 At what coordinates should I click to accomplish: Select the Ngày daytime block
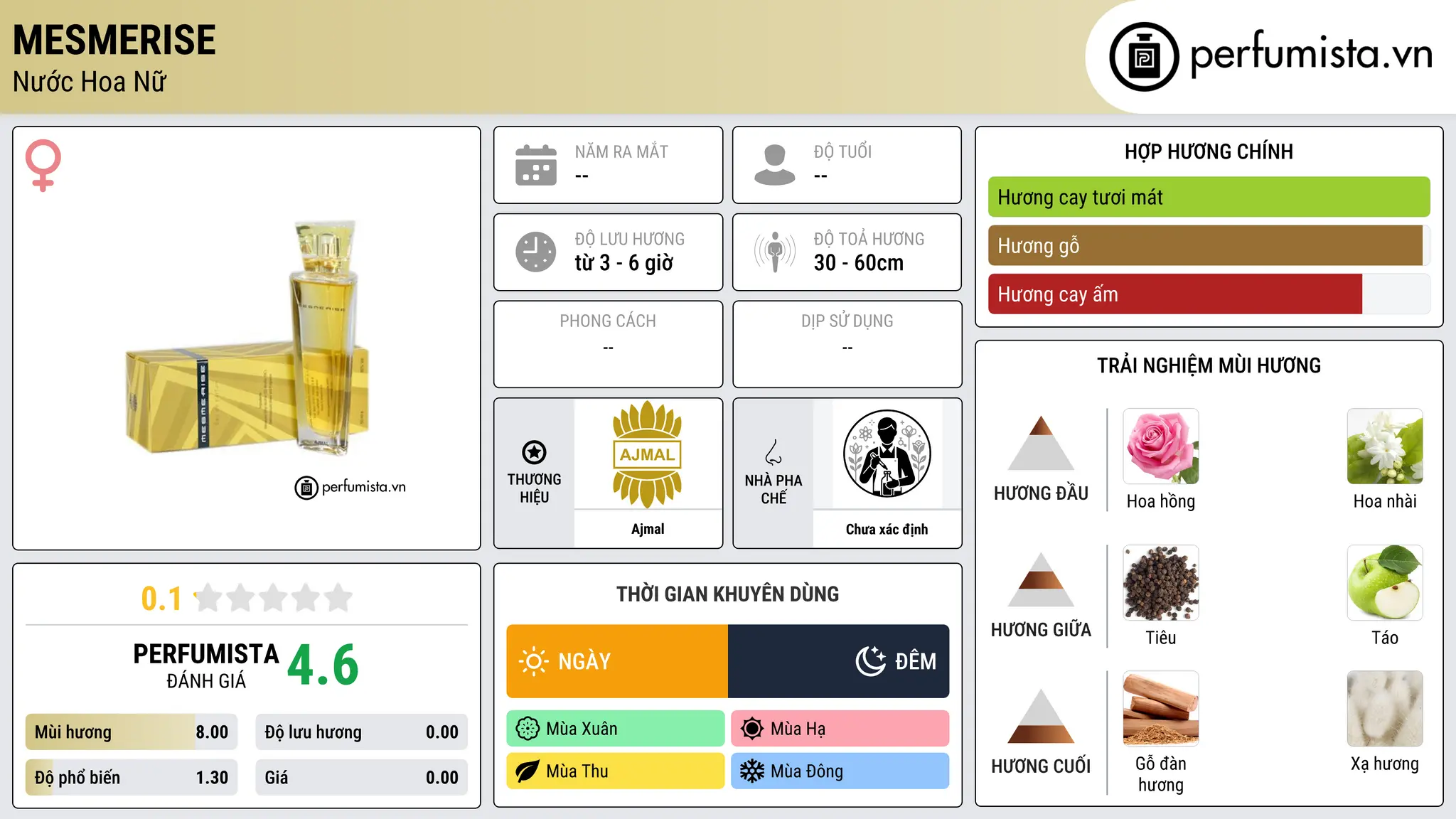click(x=617, y=661)
